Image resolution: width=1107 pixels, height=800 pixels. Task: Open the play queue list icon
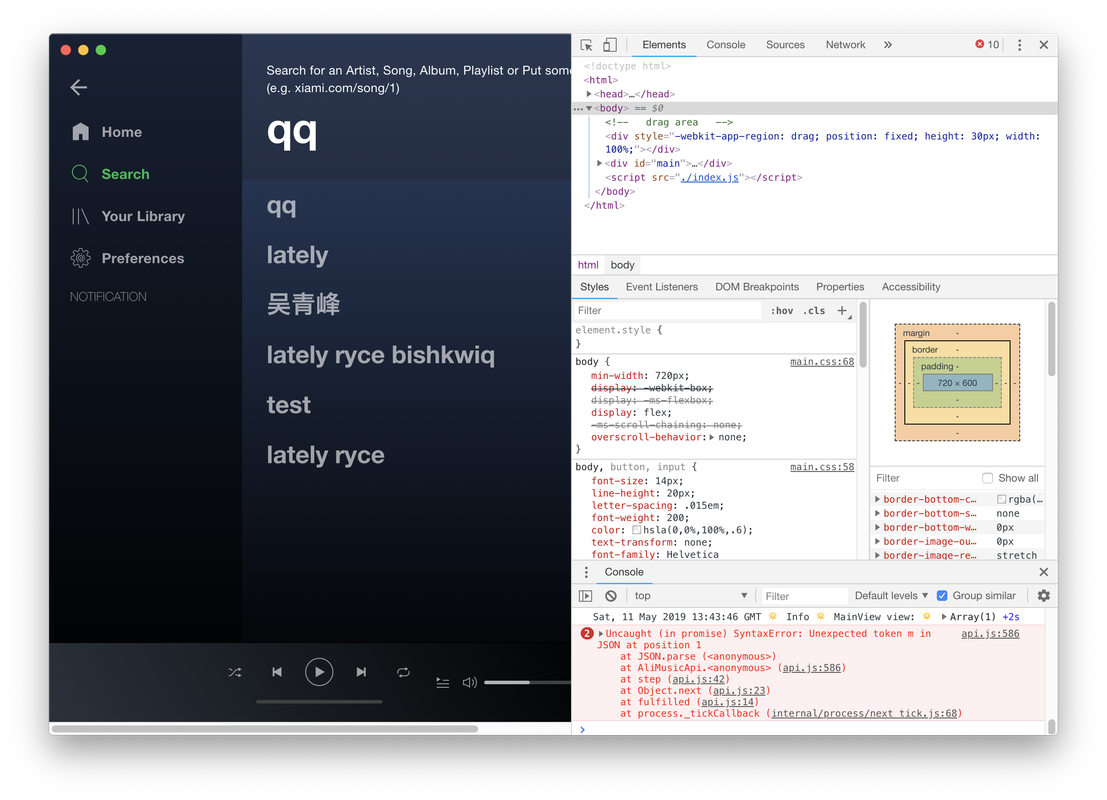coord(443,683)
